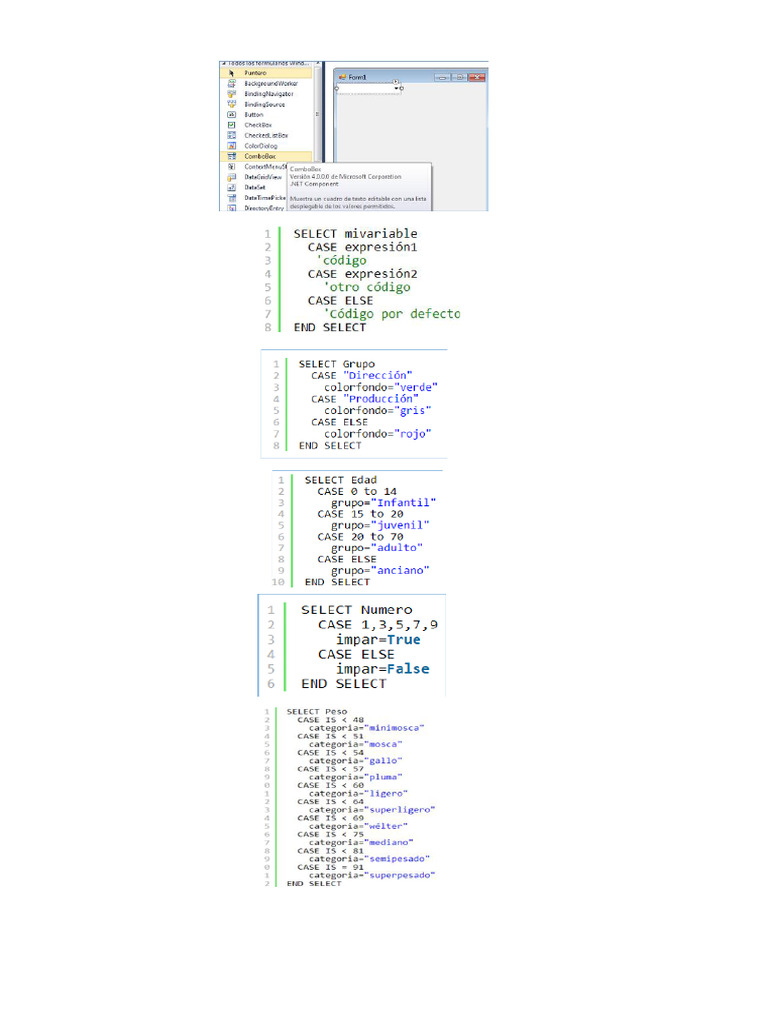Select the Puntero pointer tool icon
This screenshot has width=768, height=1024.
click(x=231, y=73)
